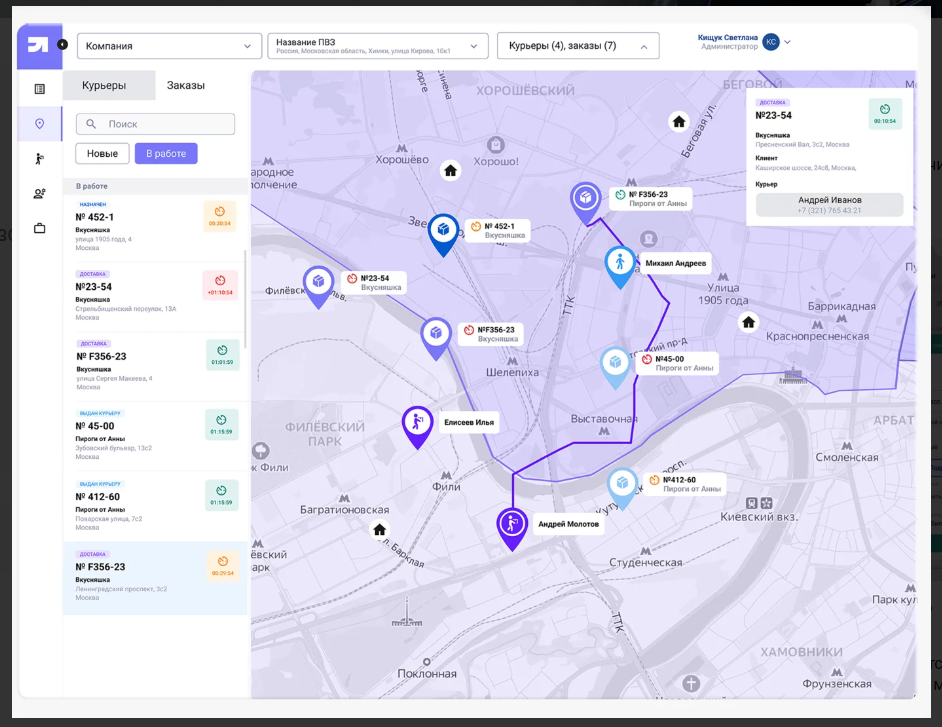Click the map package pin for №412-60
Viewport: 942px width, 727px height.
pos(622,488)
